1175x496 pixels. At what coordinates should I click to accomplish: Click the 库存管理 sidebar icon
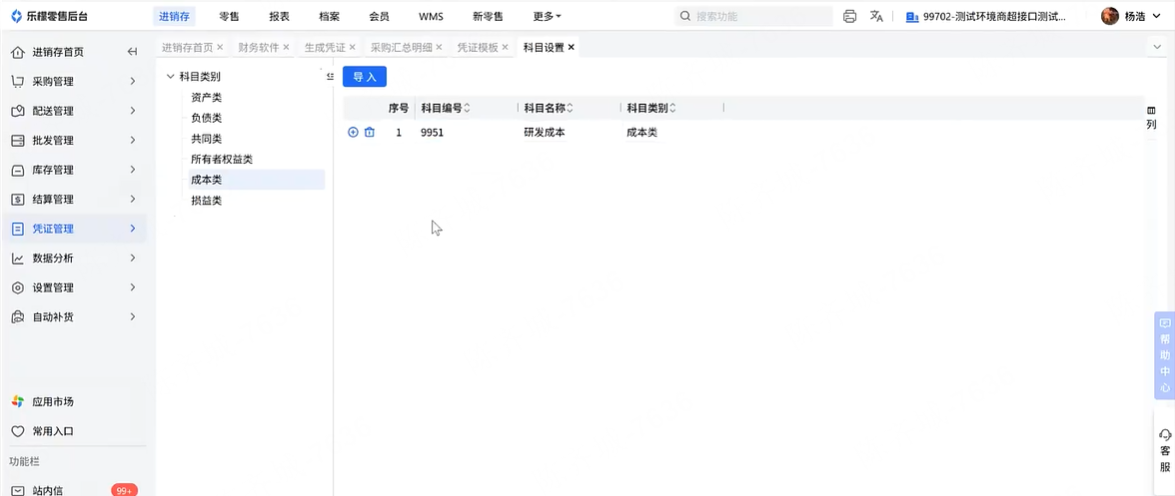point(18,170)
